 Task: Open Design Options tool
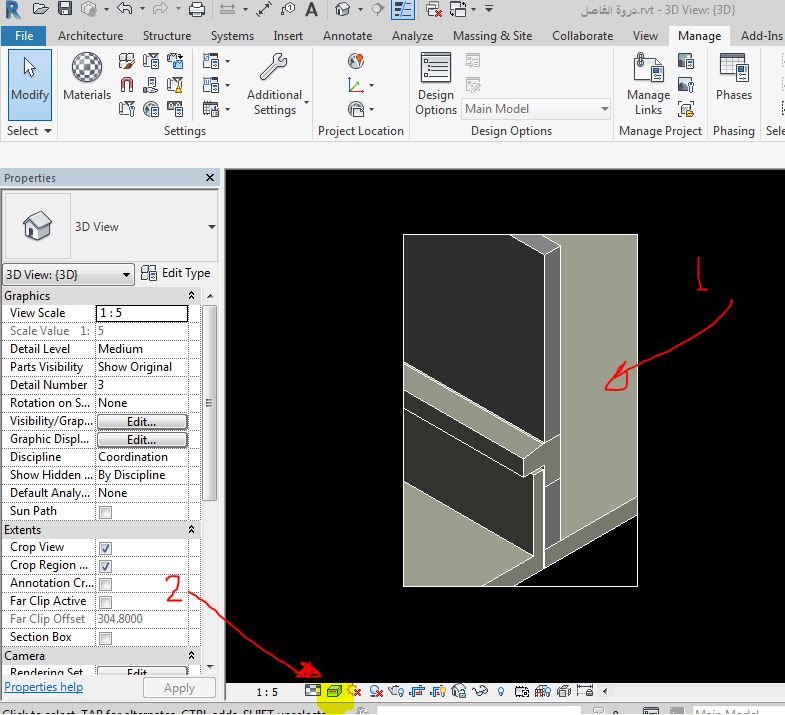[436, 84]
